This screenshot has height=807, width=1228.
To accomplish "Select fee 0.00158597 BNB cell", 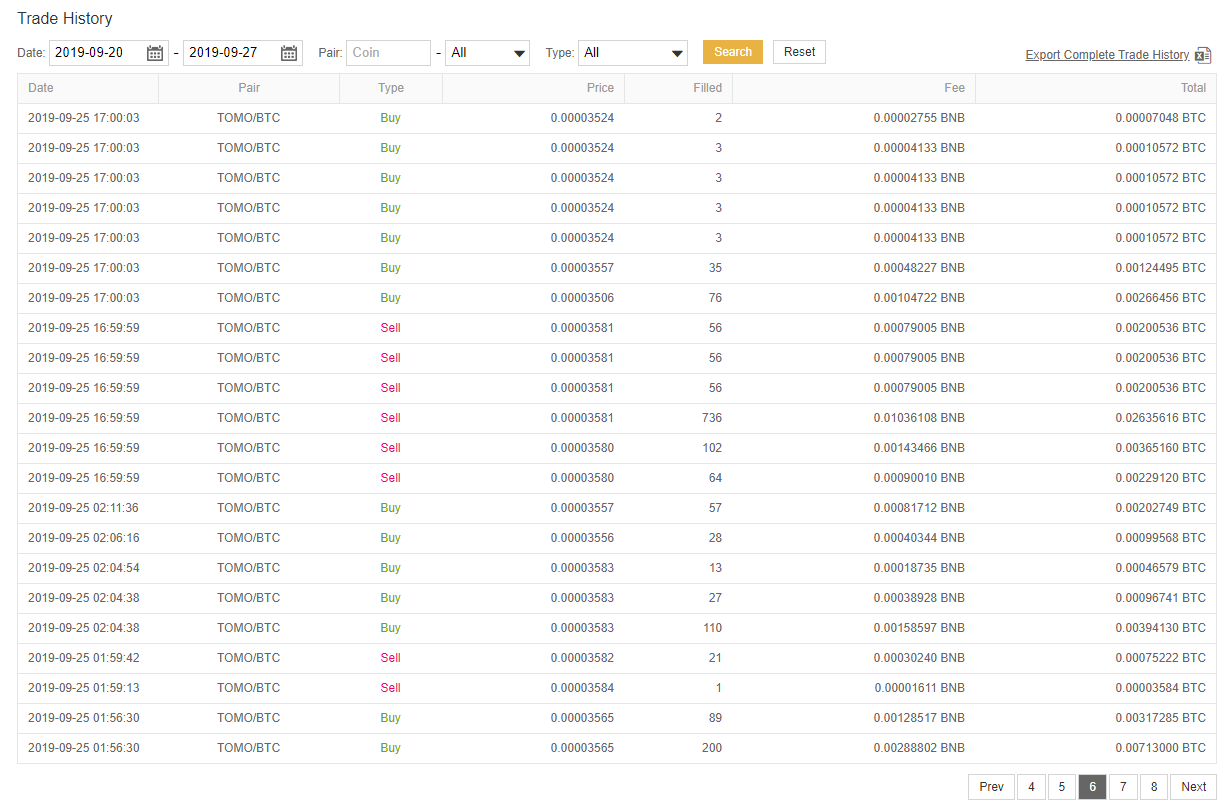I will (x=919, y=628).
